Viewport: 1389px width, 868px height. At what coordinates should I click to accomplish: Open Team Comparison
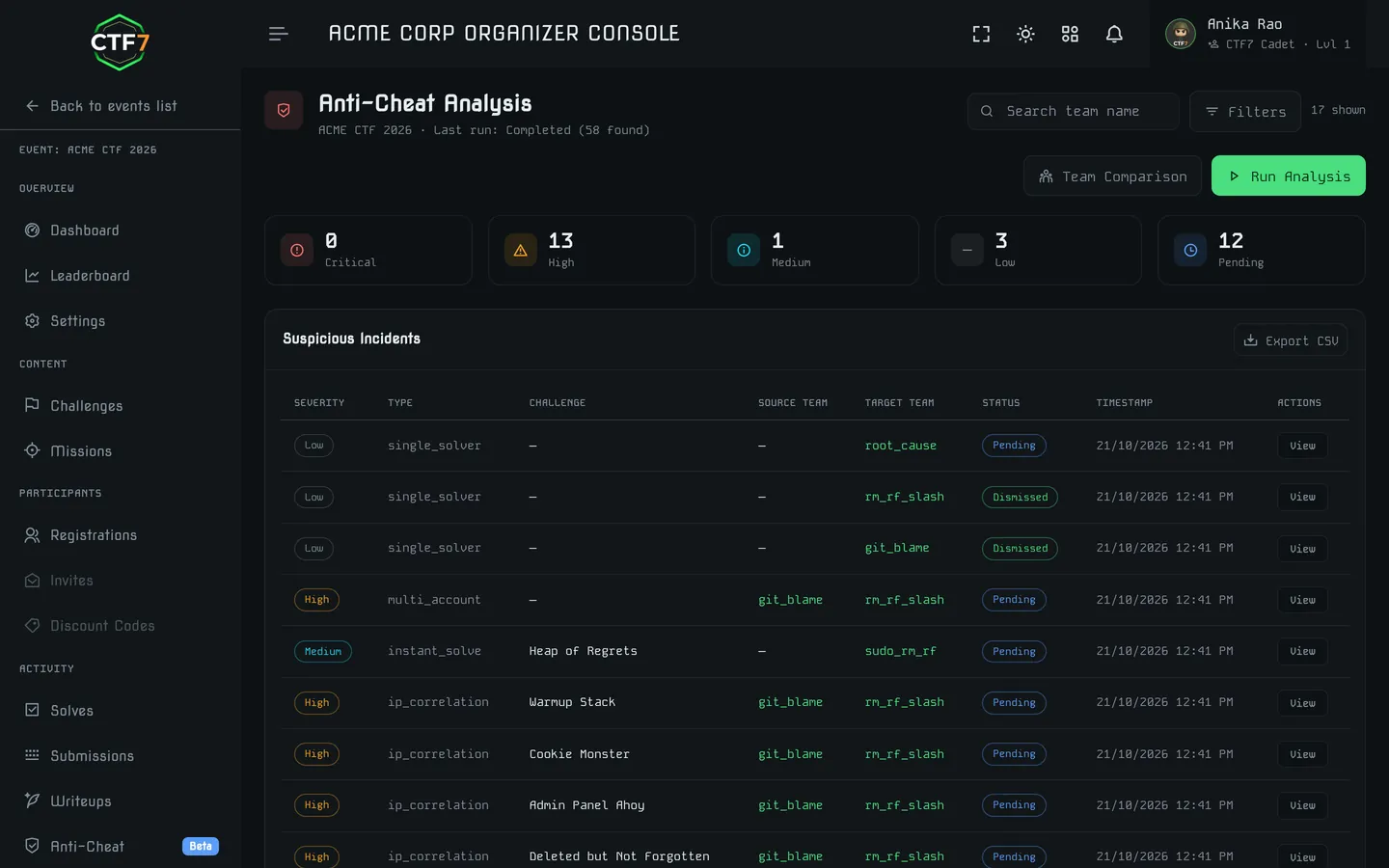pos(1112,176)
